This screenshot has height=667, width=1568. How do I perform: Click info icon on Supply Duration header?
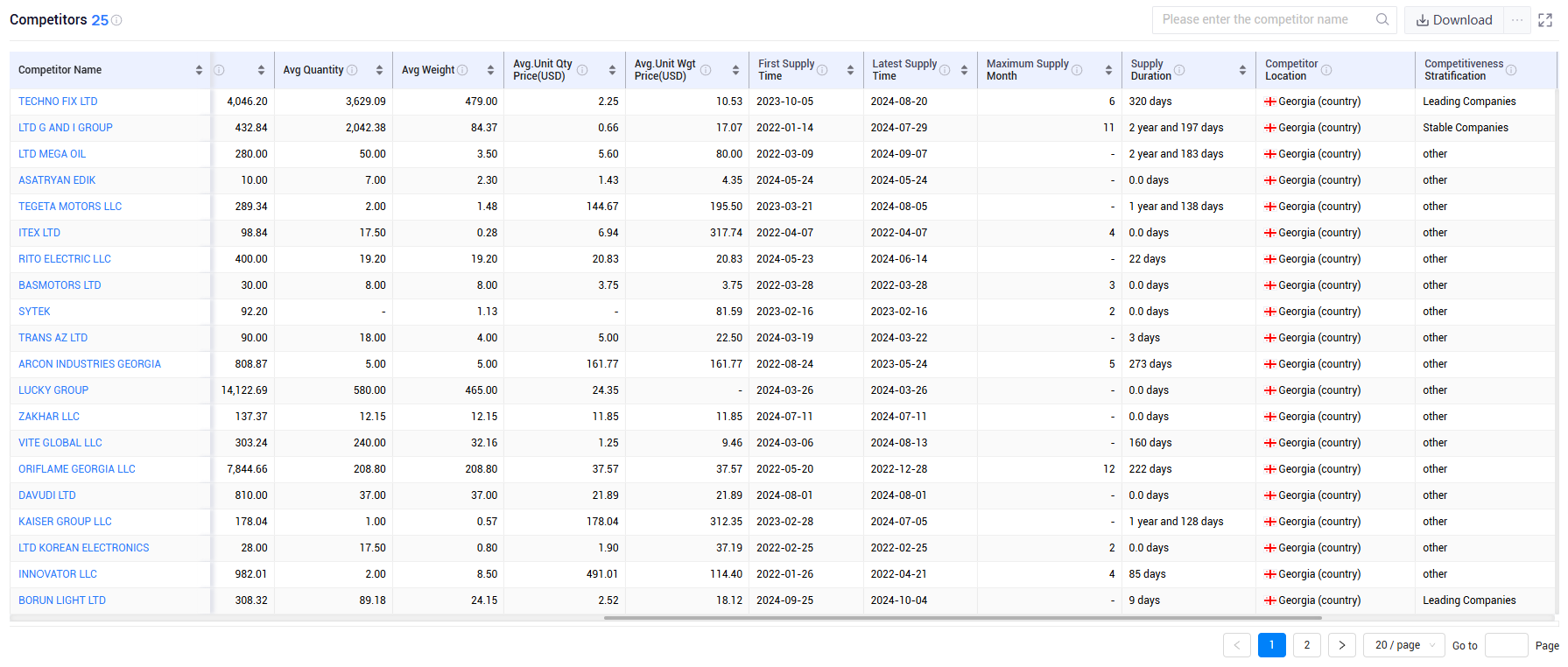pos(1179,70)
